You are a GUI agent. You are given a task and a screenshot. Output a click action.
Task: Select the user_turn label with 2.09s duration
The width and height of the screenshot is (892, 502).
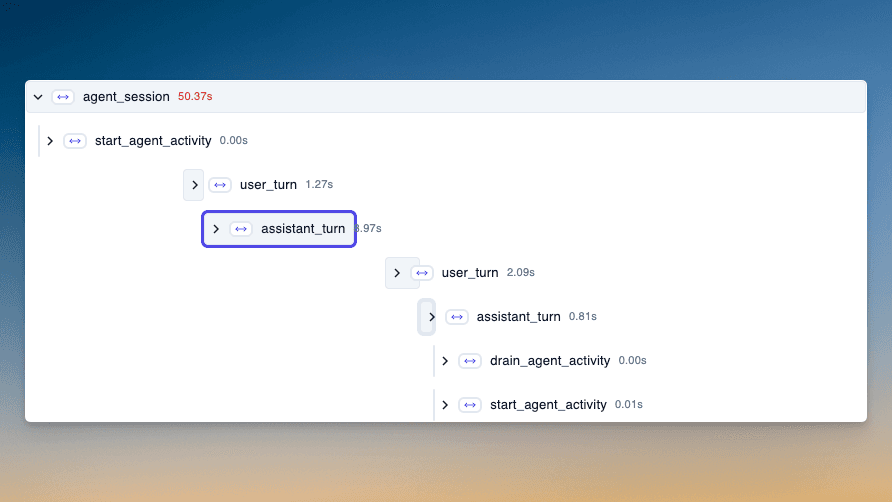pos(470,273)
